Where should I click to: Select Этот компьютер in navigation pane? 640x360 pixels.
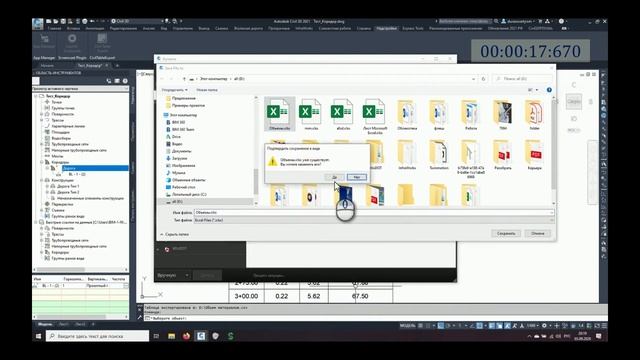[x=180, y=115]
